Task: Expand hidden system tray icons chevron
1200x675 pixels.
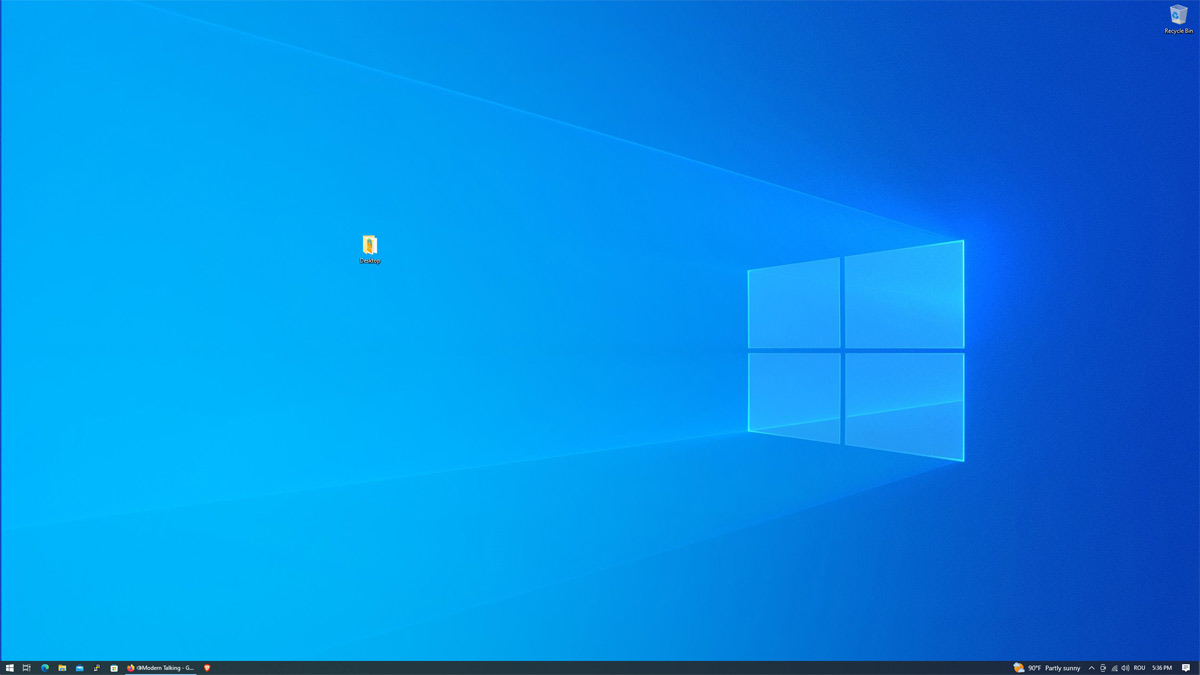Action: [1091, 667]
